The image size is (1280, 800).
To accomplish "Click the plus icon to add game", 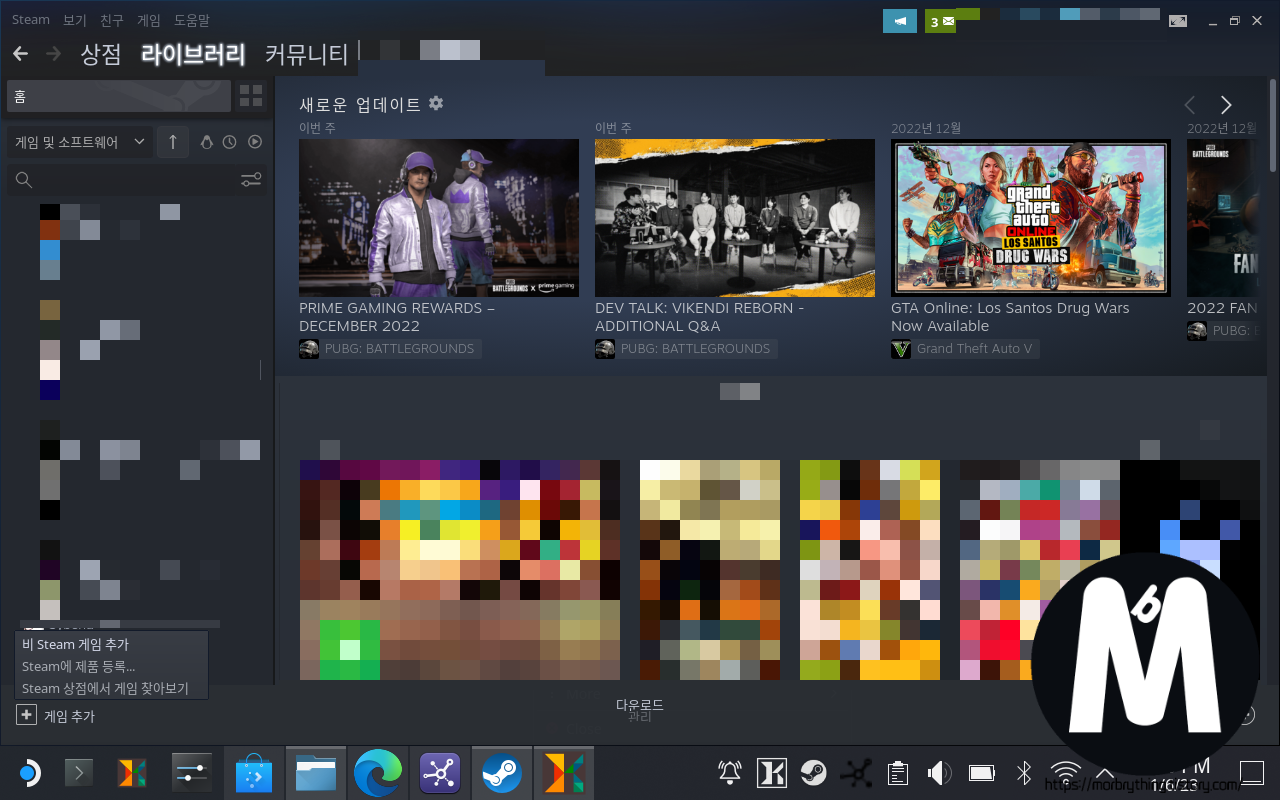I will pos(26,715).
